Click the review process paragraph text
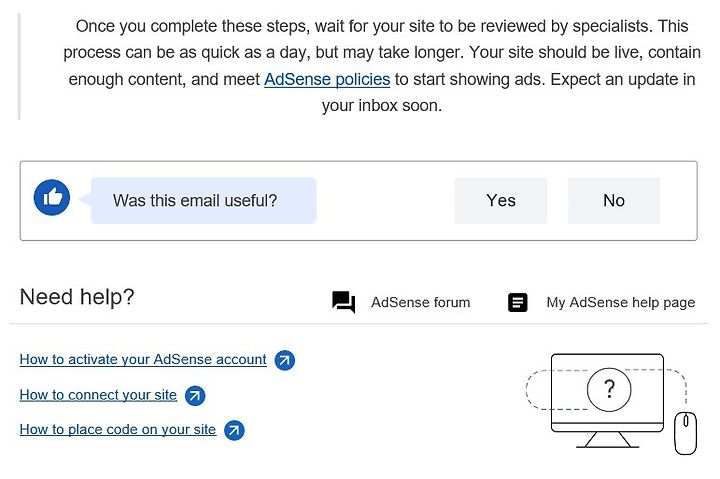Viewport: 720px width, 479px height. click(382, 66)
